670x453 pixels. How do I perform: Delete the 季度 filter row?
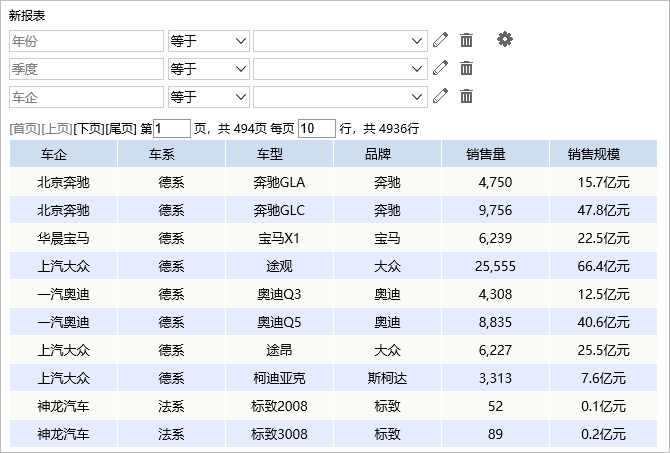click(x=466, y=68)
